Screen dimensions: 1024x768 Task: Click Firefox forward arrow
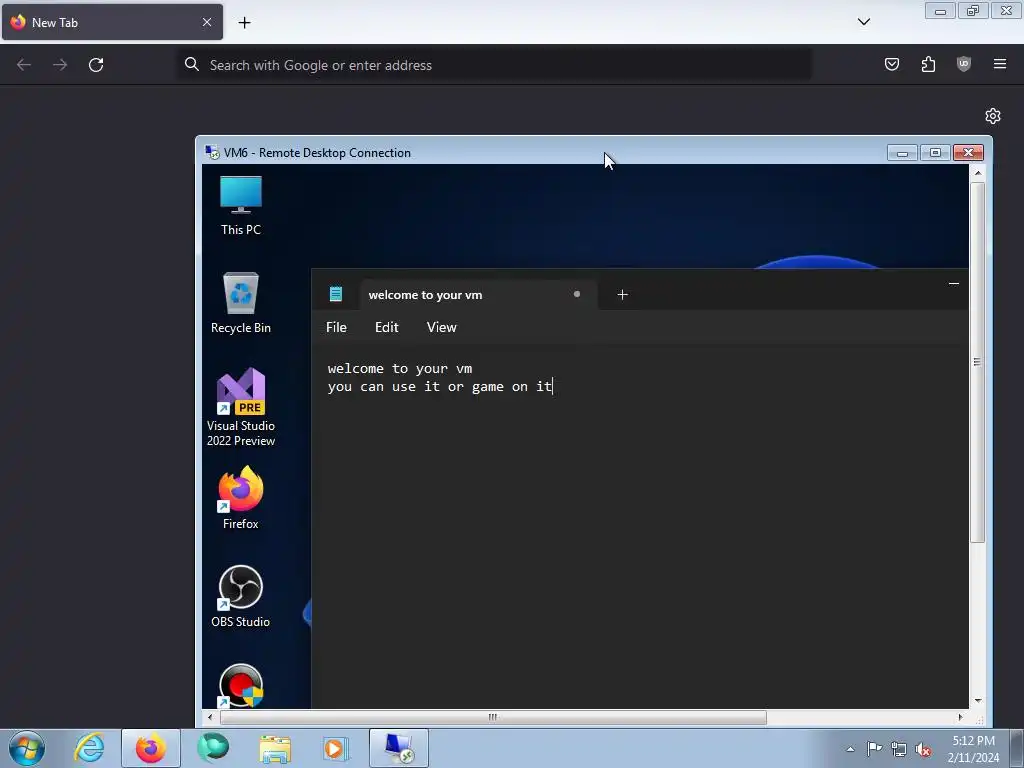click(60, 65)
